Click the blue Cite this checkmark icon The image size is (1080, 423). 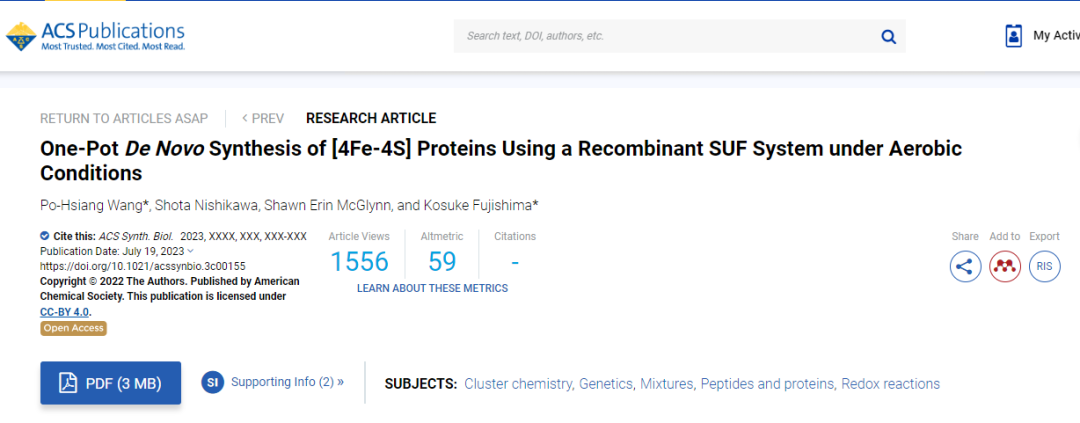click(x=45, y=236)
